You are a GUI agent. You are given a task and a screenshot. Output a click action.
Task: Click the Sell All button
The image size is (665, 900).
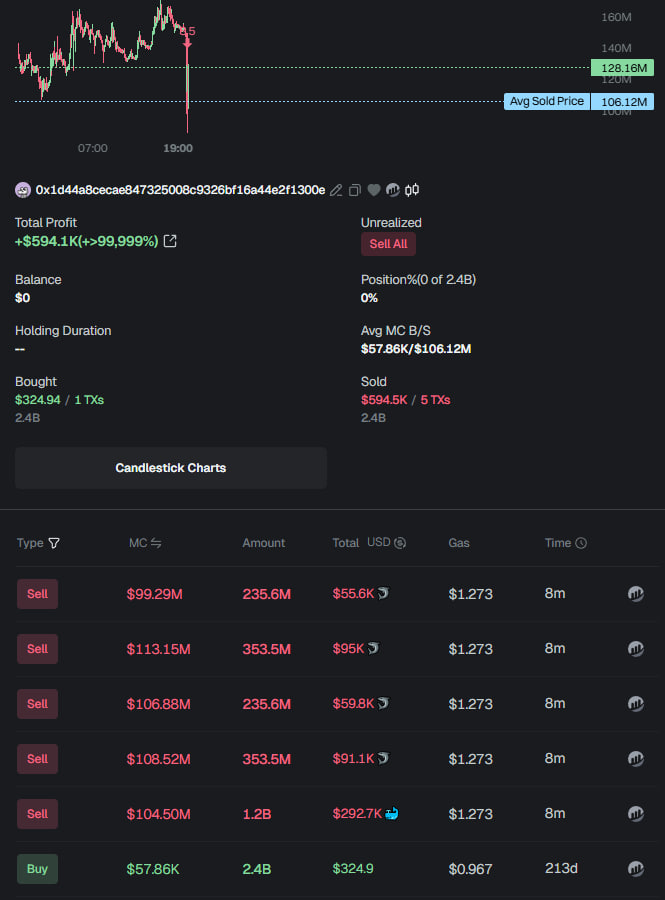click(388, 244)
